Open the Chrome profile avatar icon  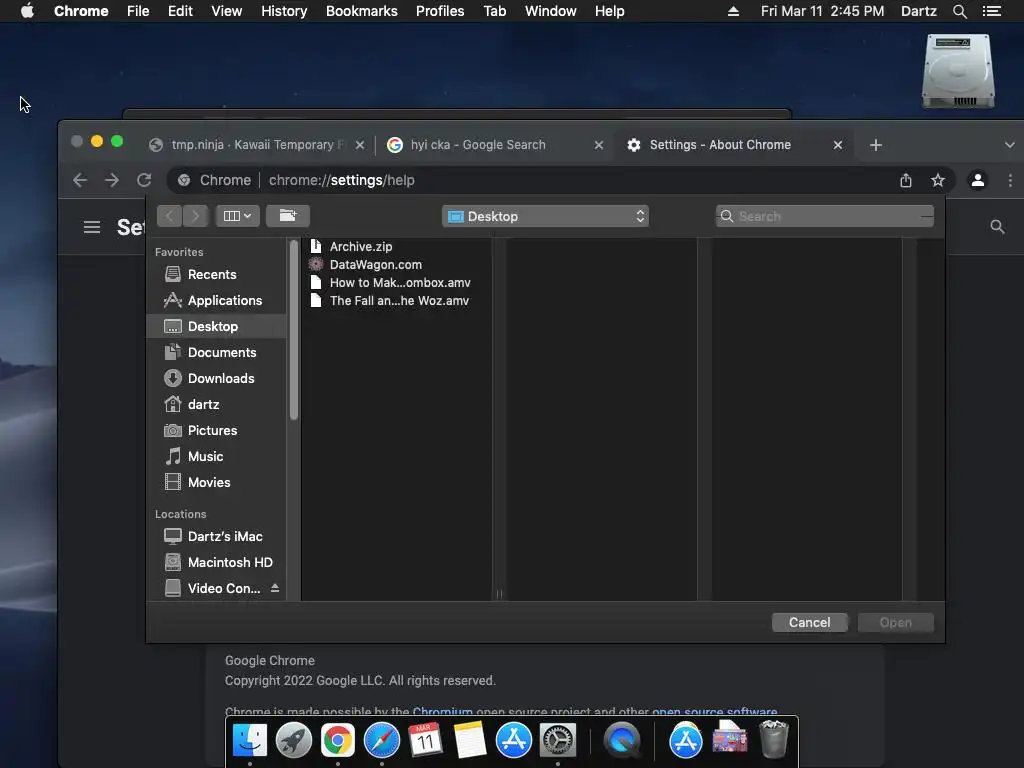pyautogui.click(x=978, y=180)
